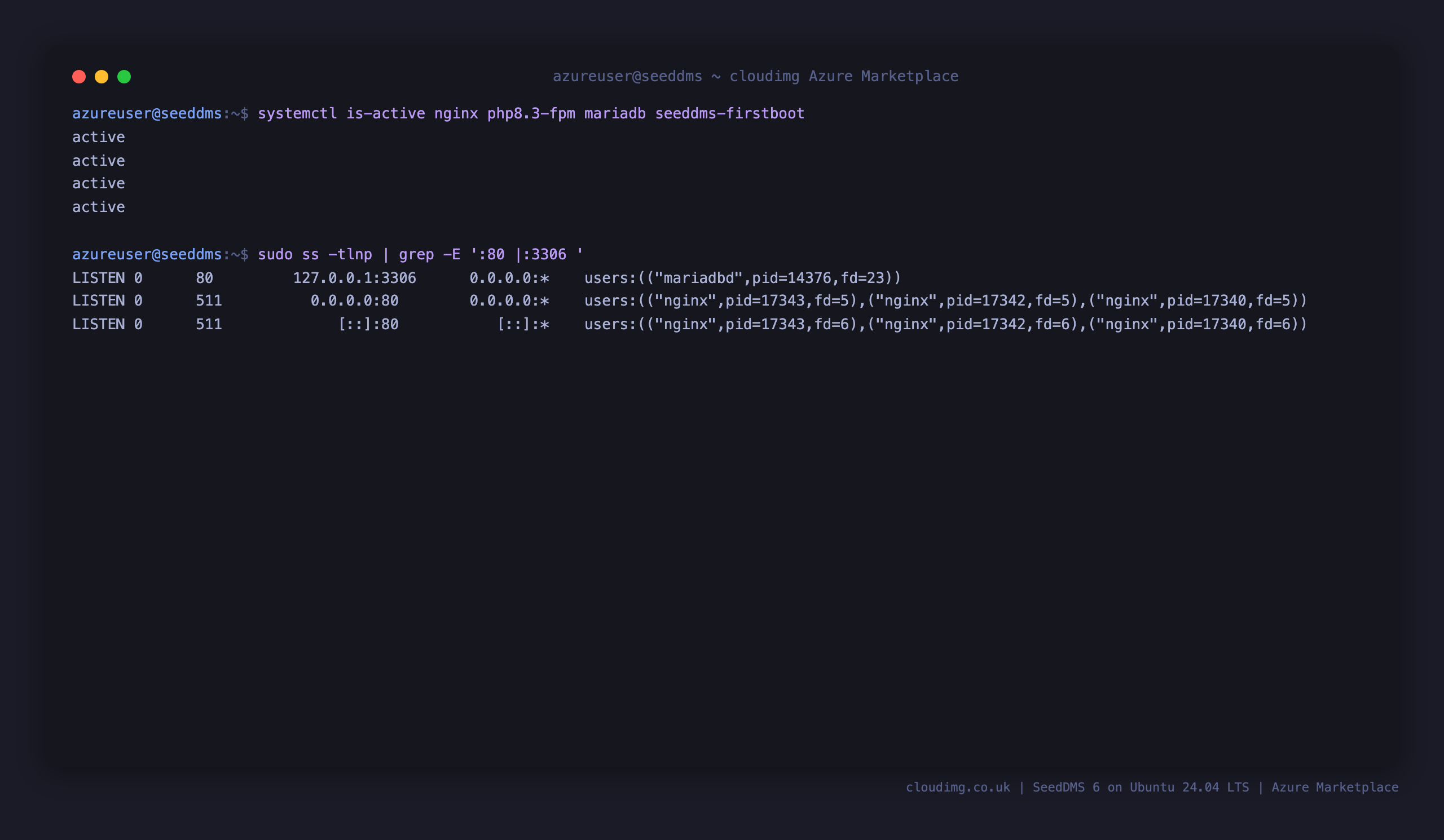1444x840 pixels.
Task: Click the red close window dot
Action: [79, 77]
